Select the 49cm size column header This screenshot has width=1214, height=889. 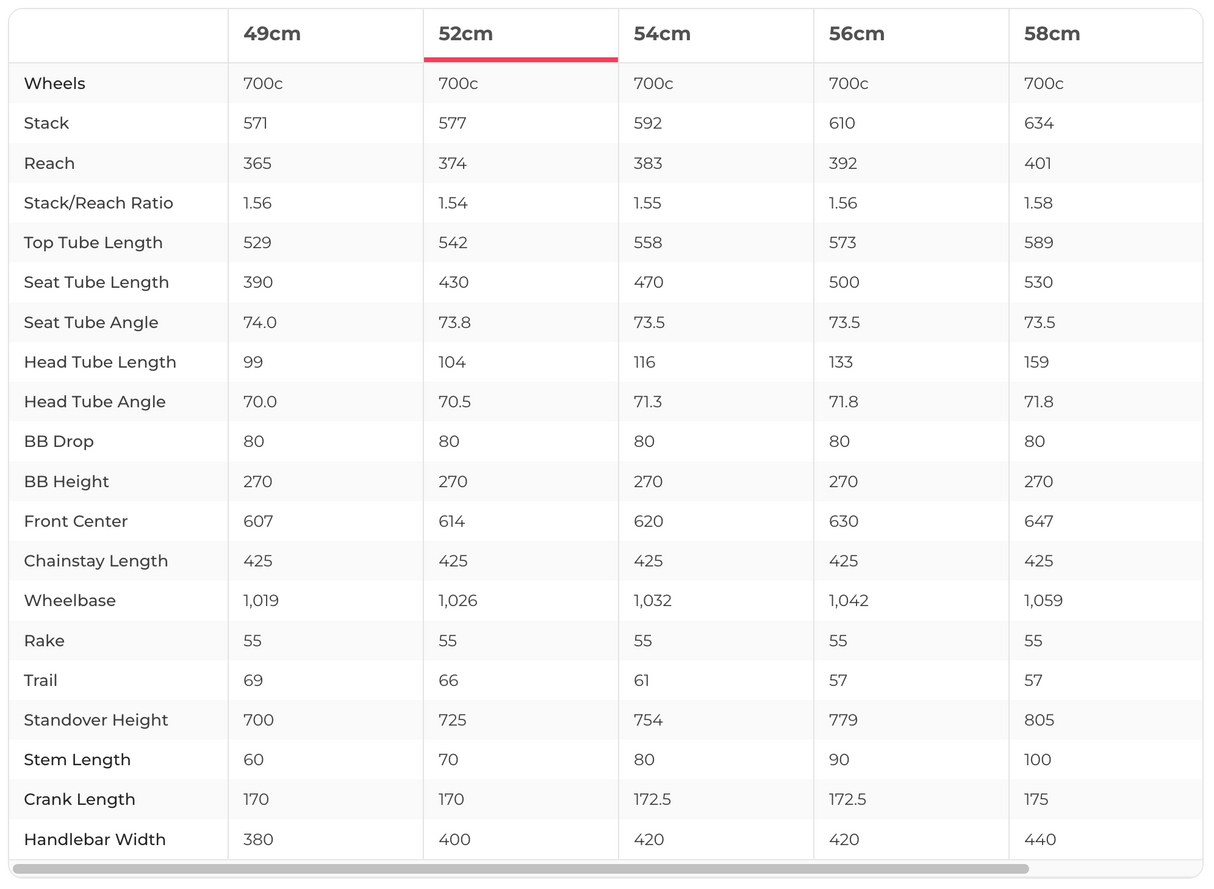click(272, 34)
